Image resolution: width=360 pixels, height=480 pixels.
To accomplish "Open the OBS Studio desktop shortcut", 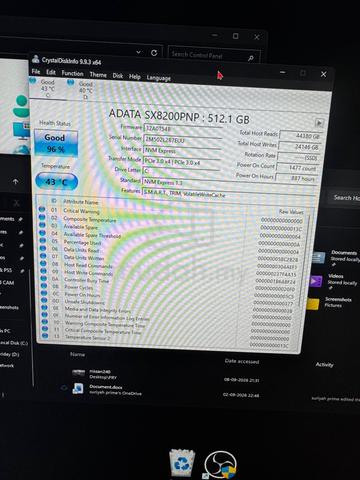I will tap(220, 465).
